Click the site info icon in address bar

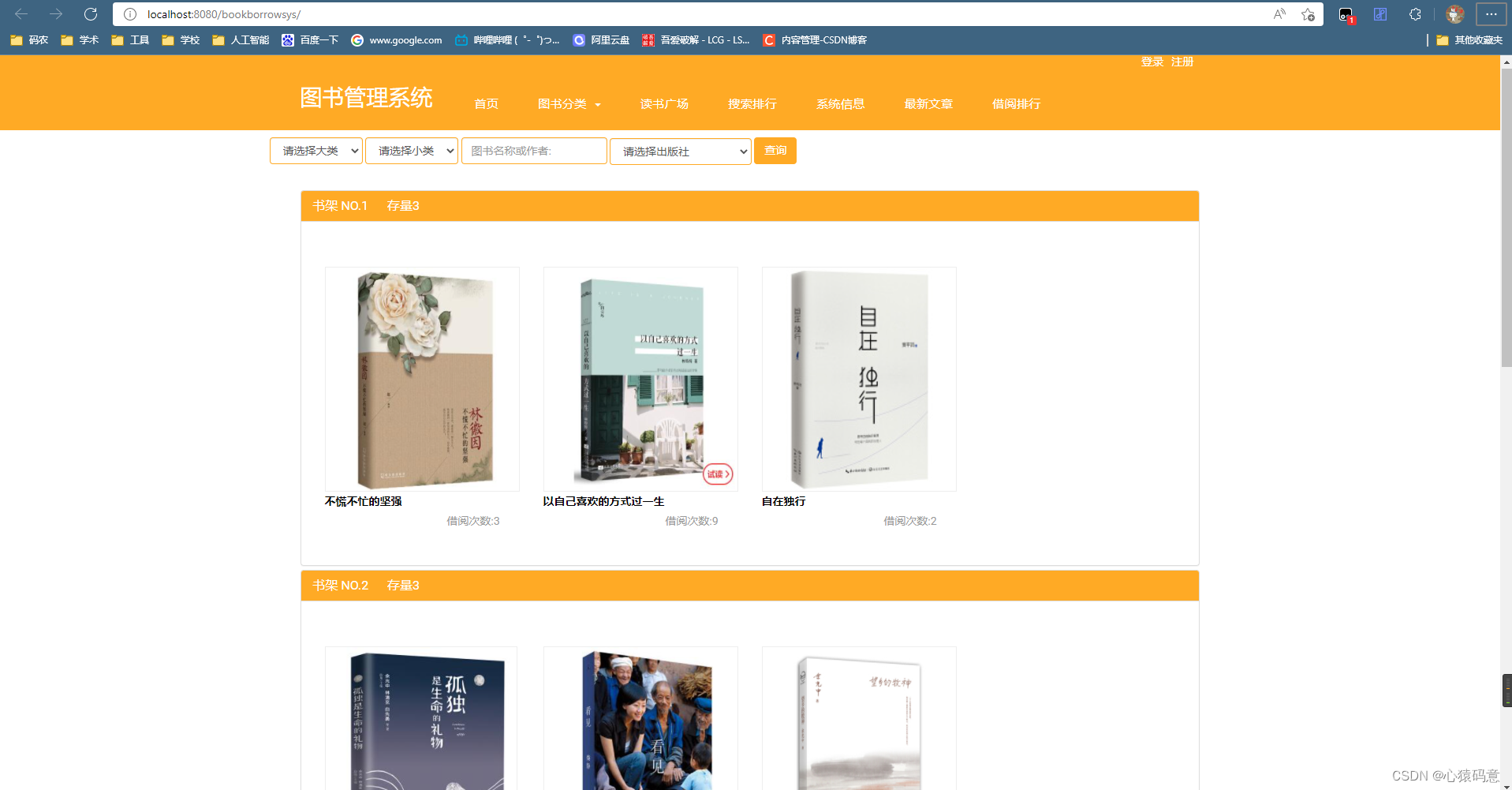click(130, 14)
